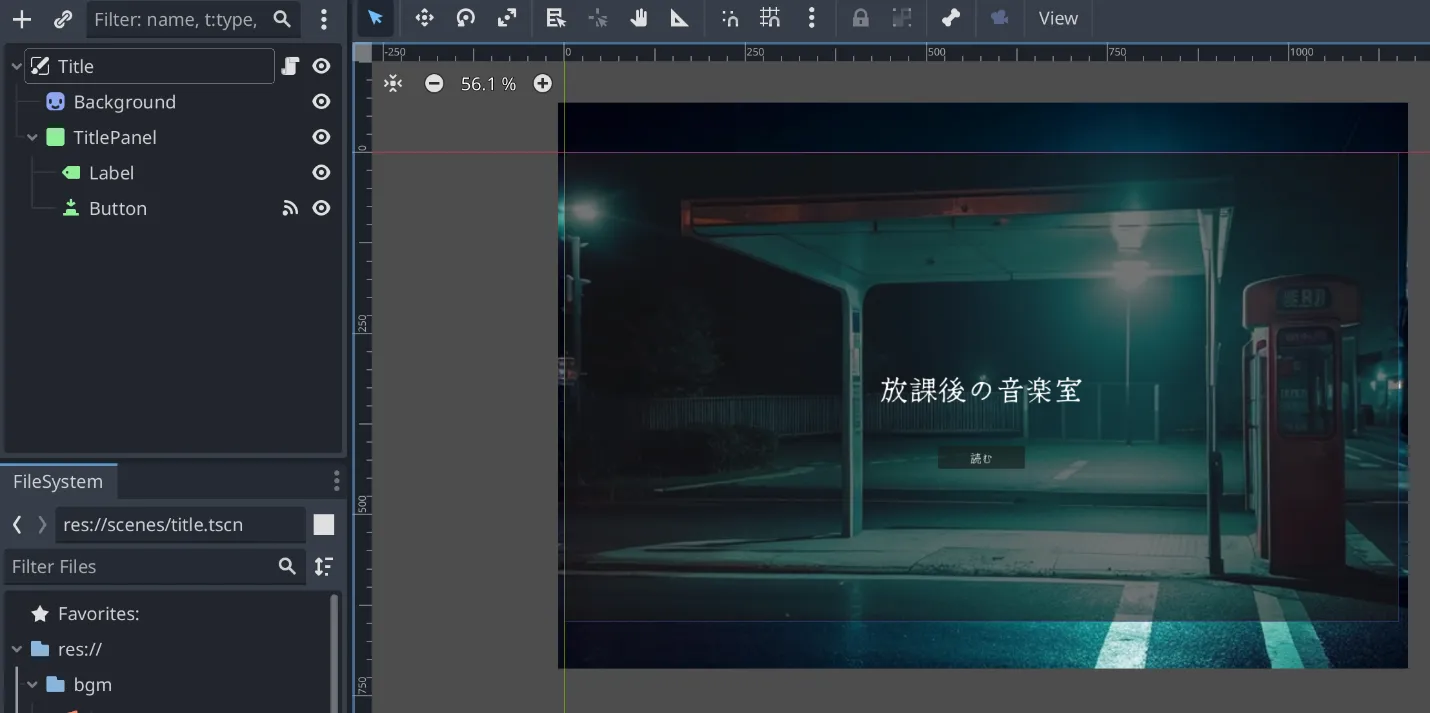This screenshot has height=713, width=1430.
Task: Collapse the TitlePanel tree node
Action: coord(32,138)
